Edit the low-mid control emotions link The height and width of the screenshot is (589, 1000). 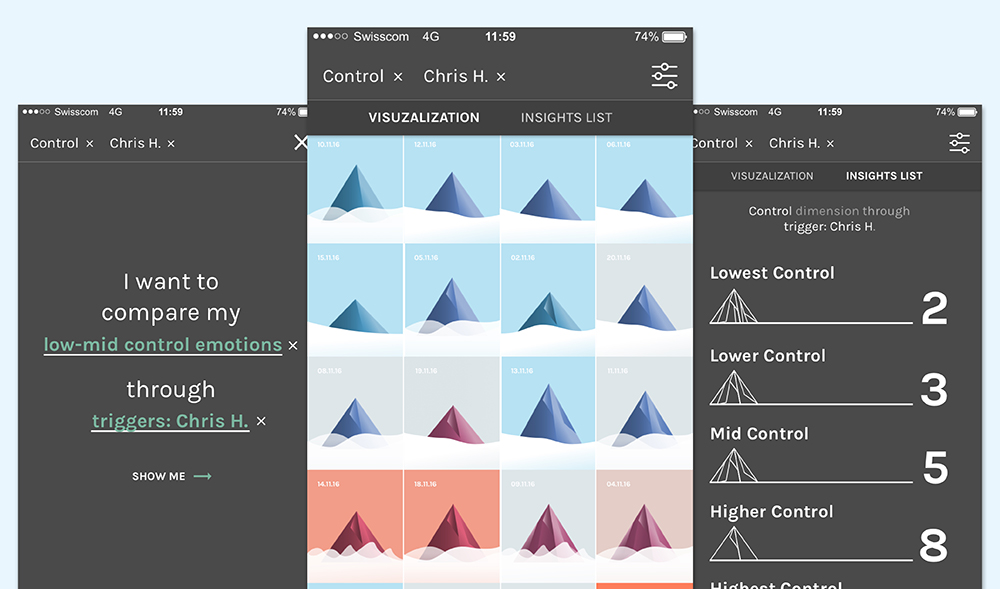click(163, 345)
